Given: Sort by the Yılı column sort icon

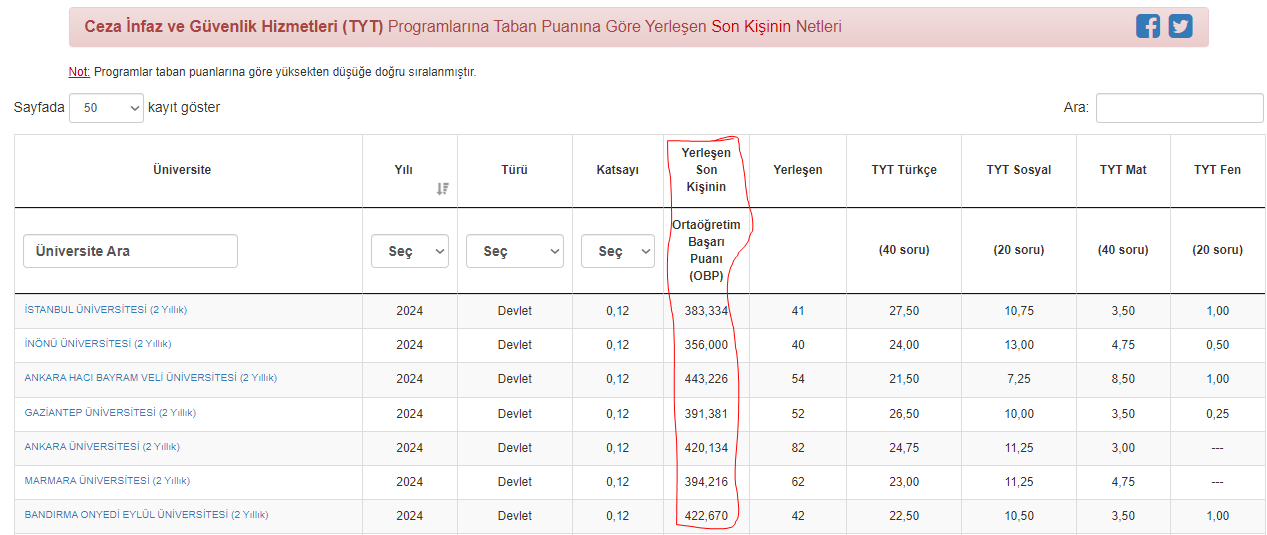Looking at the screenshot, I should [x=443, y=188].
